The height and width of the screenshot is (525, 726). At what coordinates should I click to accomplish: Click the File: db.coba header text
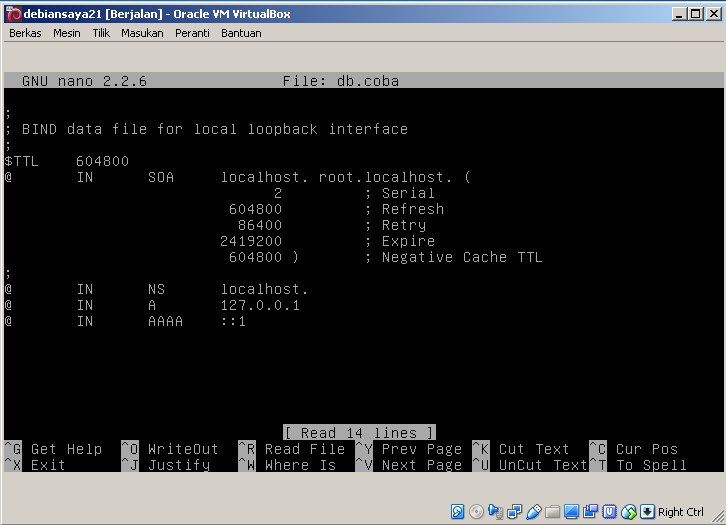(x=341, y=81)
